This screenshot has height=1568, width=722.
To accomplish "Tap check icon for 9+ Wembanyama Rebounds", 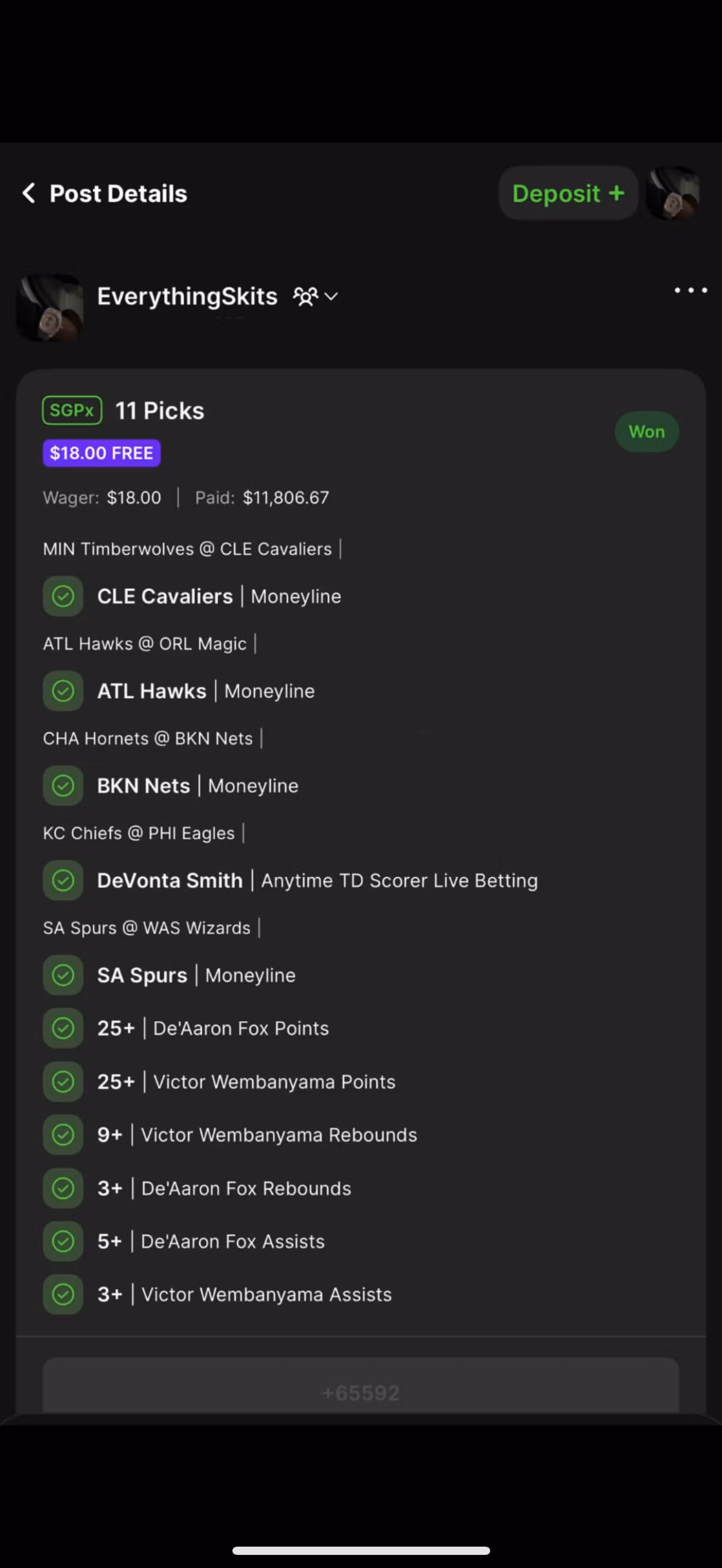I will point(63,1134).
